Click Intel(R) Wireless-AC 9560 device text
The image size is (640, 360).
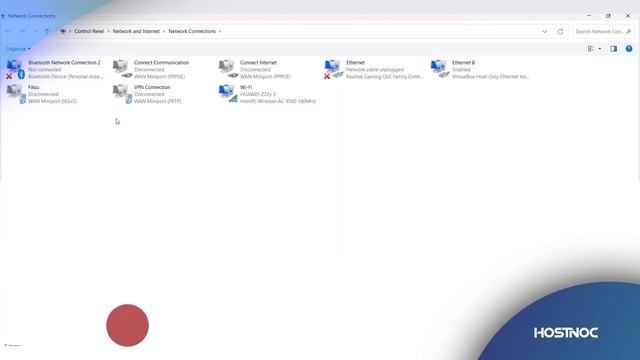(278, 101)
